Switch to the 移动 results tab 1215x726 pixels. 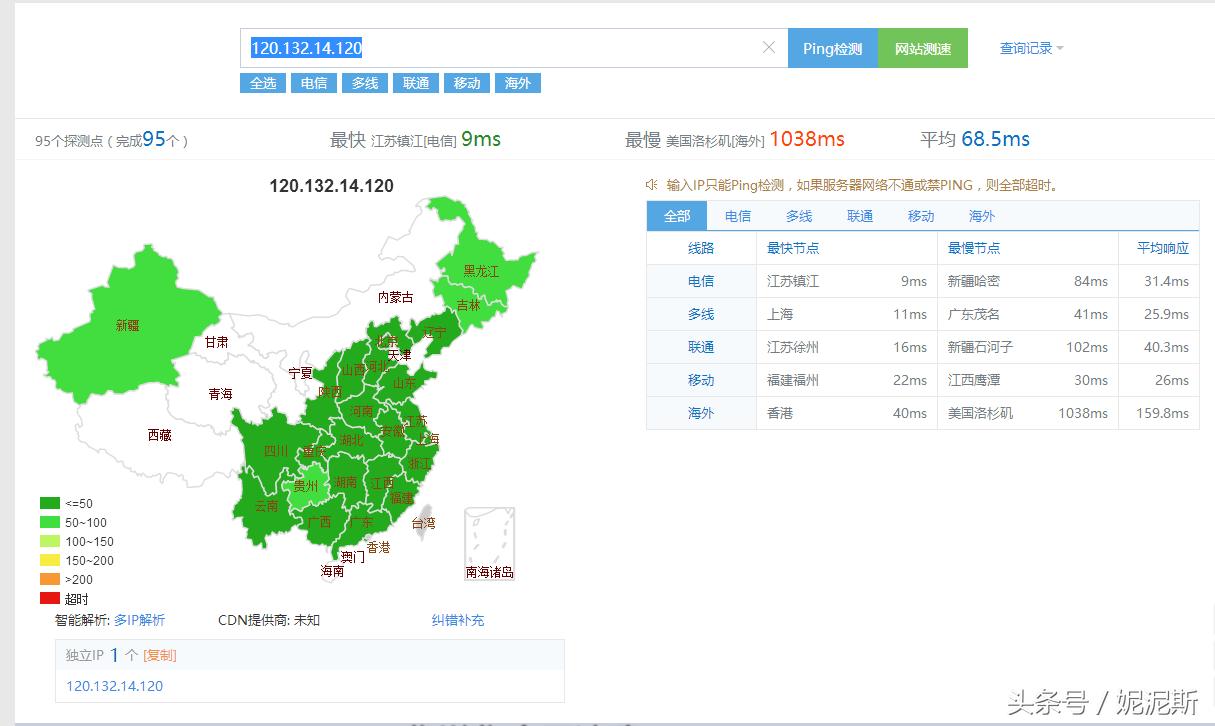coord(920,215)
